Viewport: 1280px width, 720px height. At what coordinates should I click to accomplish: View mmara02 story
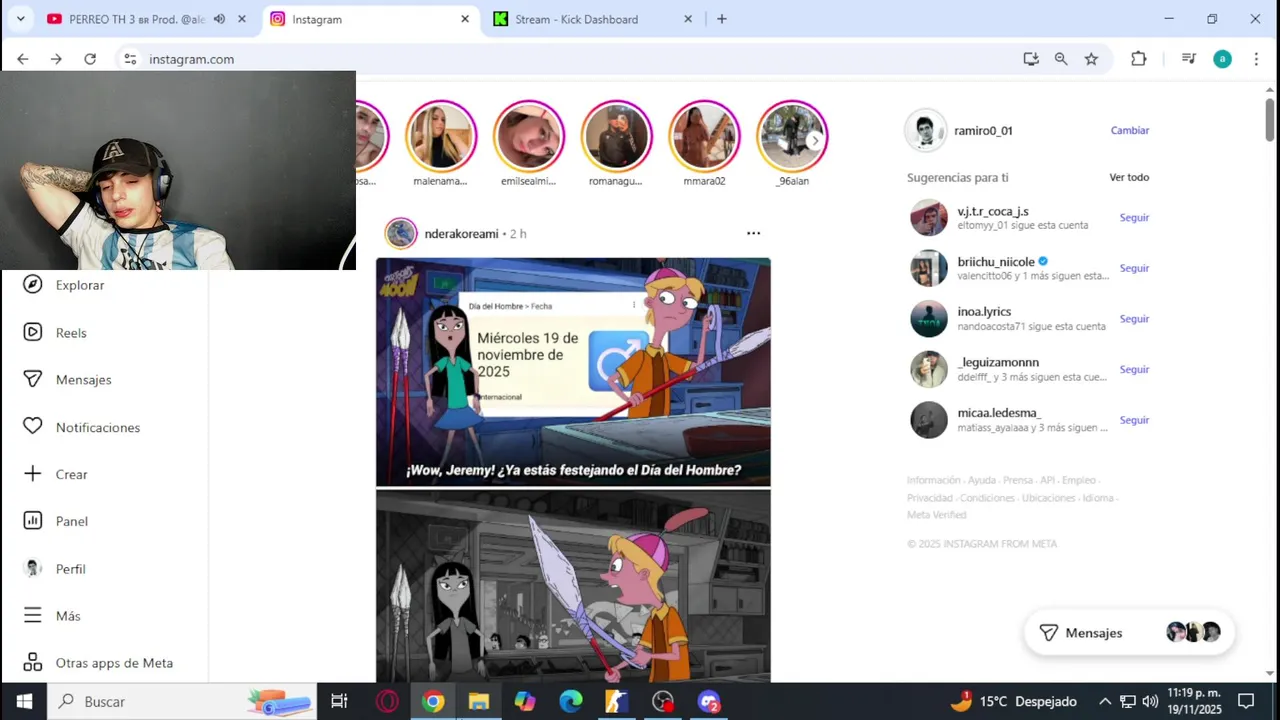705,136
